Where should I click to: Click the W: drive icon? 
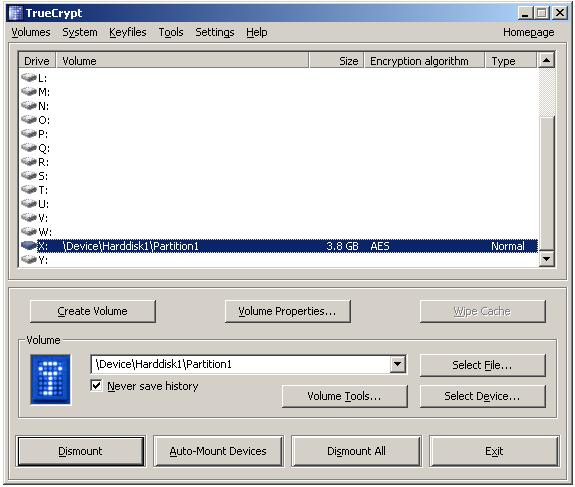[x=29, y=231]
